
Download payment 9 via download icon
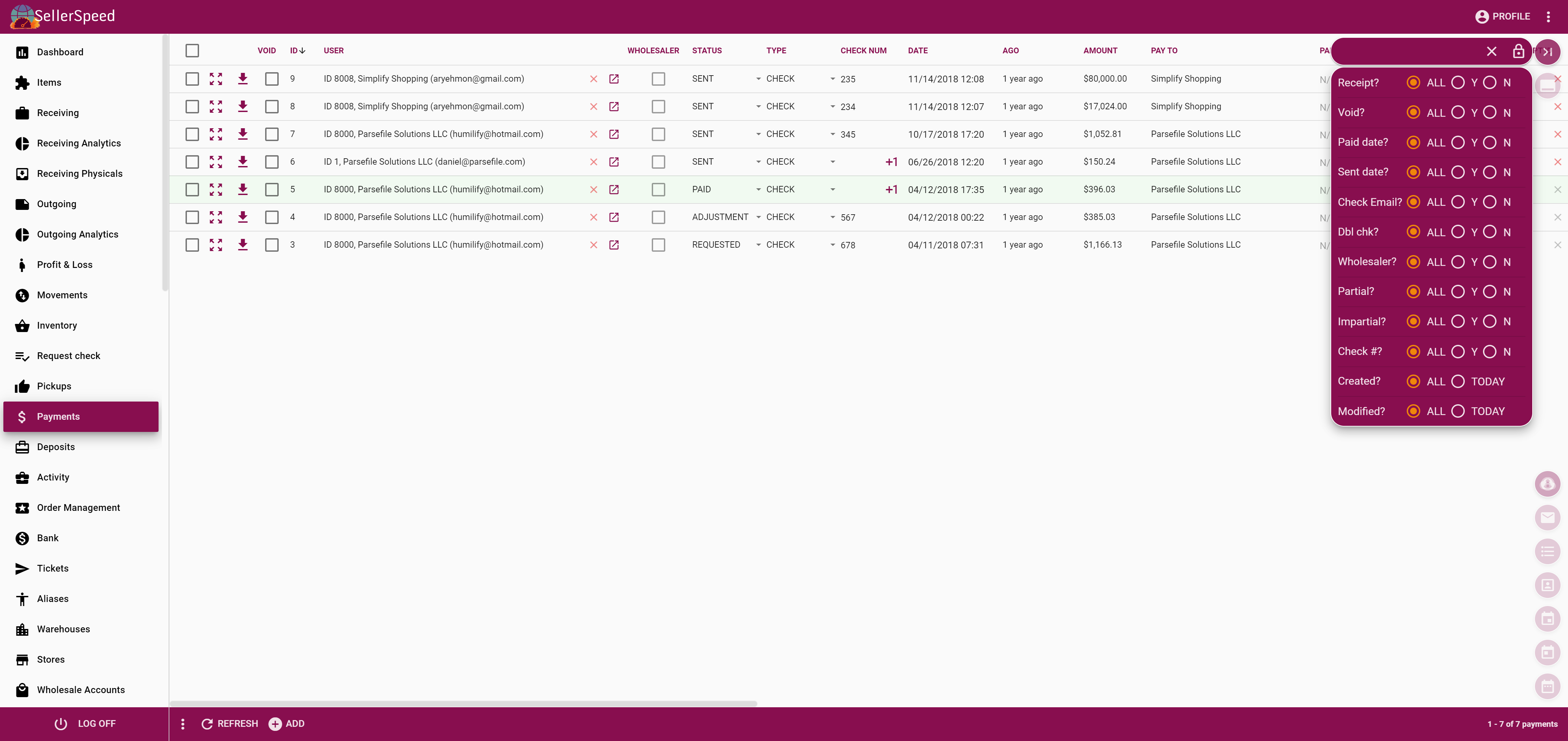coord(242,79)
